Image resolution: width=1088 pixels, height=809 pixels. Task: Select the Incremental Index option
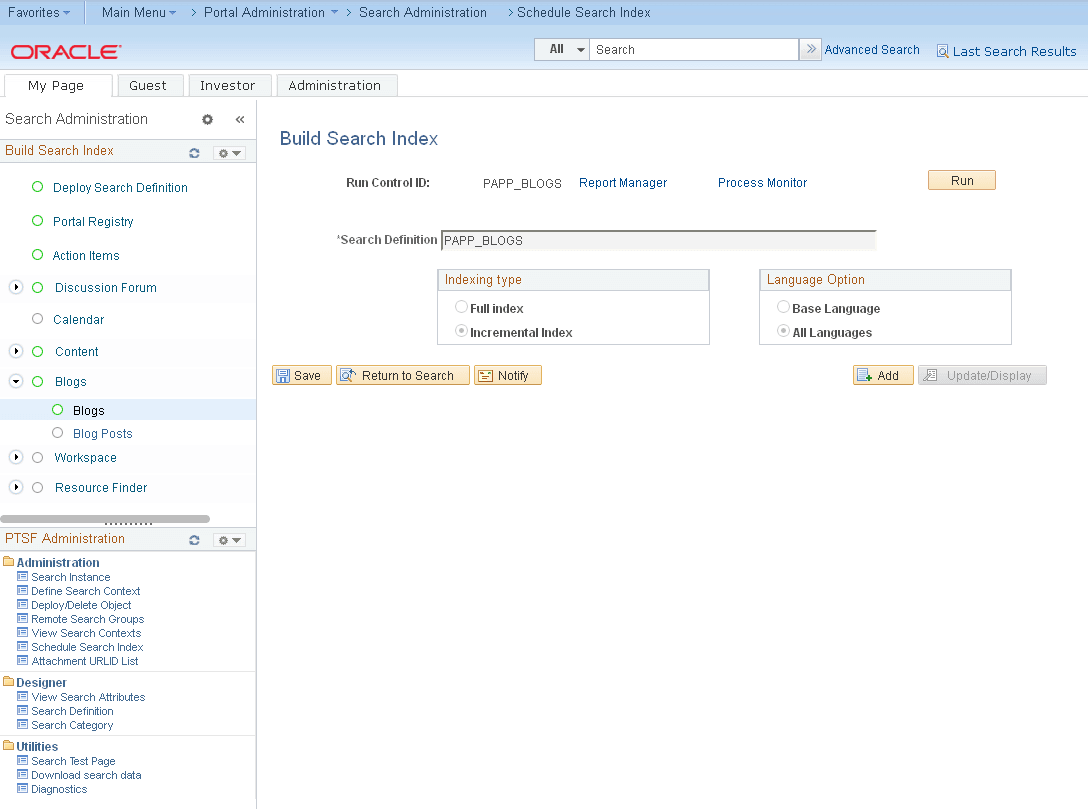point(460,331)
